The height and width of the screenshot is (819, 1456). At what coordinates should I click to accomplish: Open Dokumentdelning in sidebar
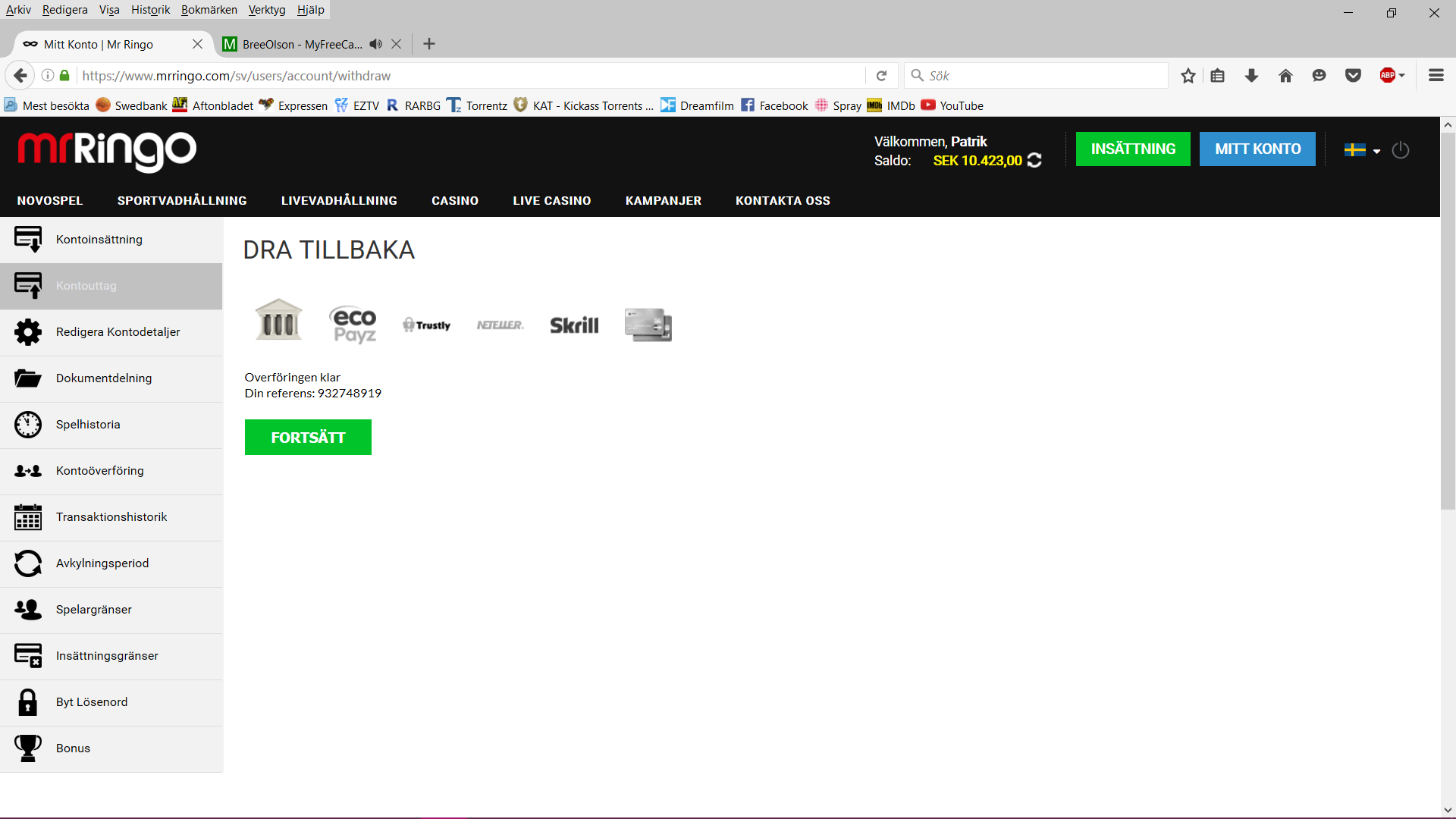click(111, 378)
